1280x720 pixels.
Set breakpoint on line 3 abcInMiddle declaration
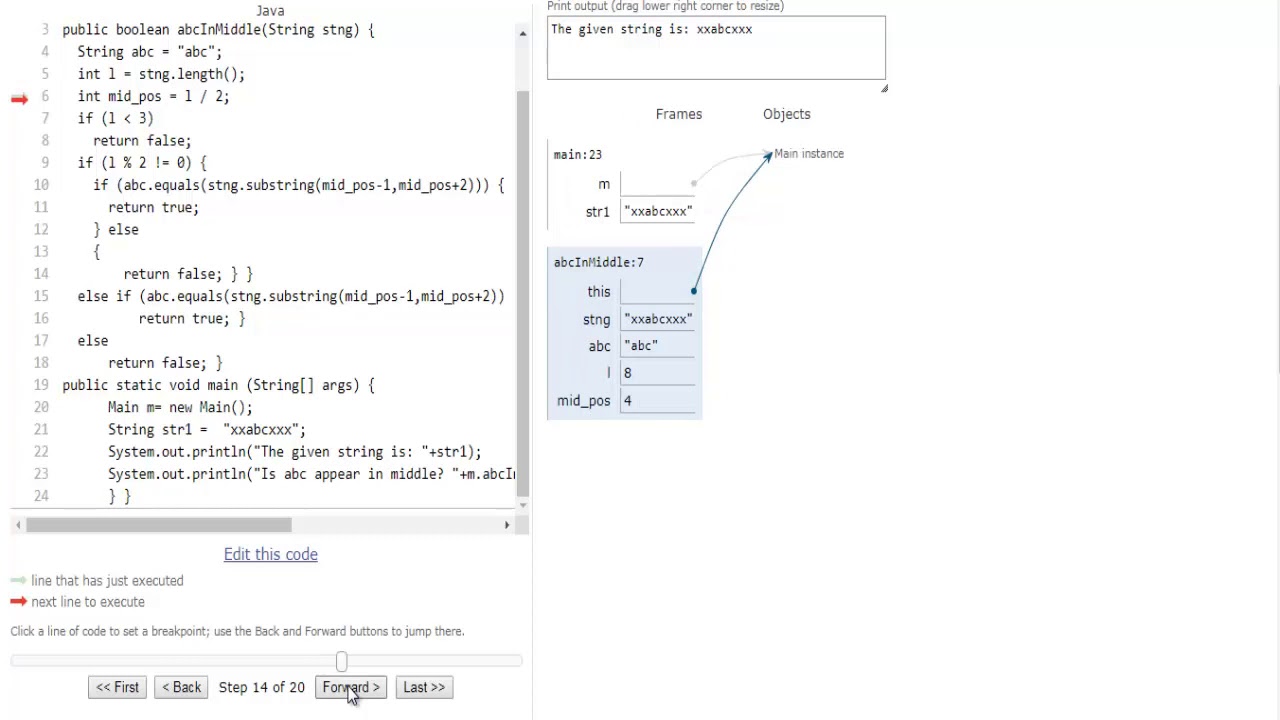[218, 30]
